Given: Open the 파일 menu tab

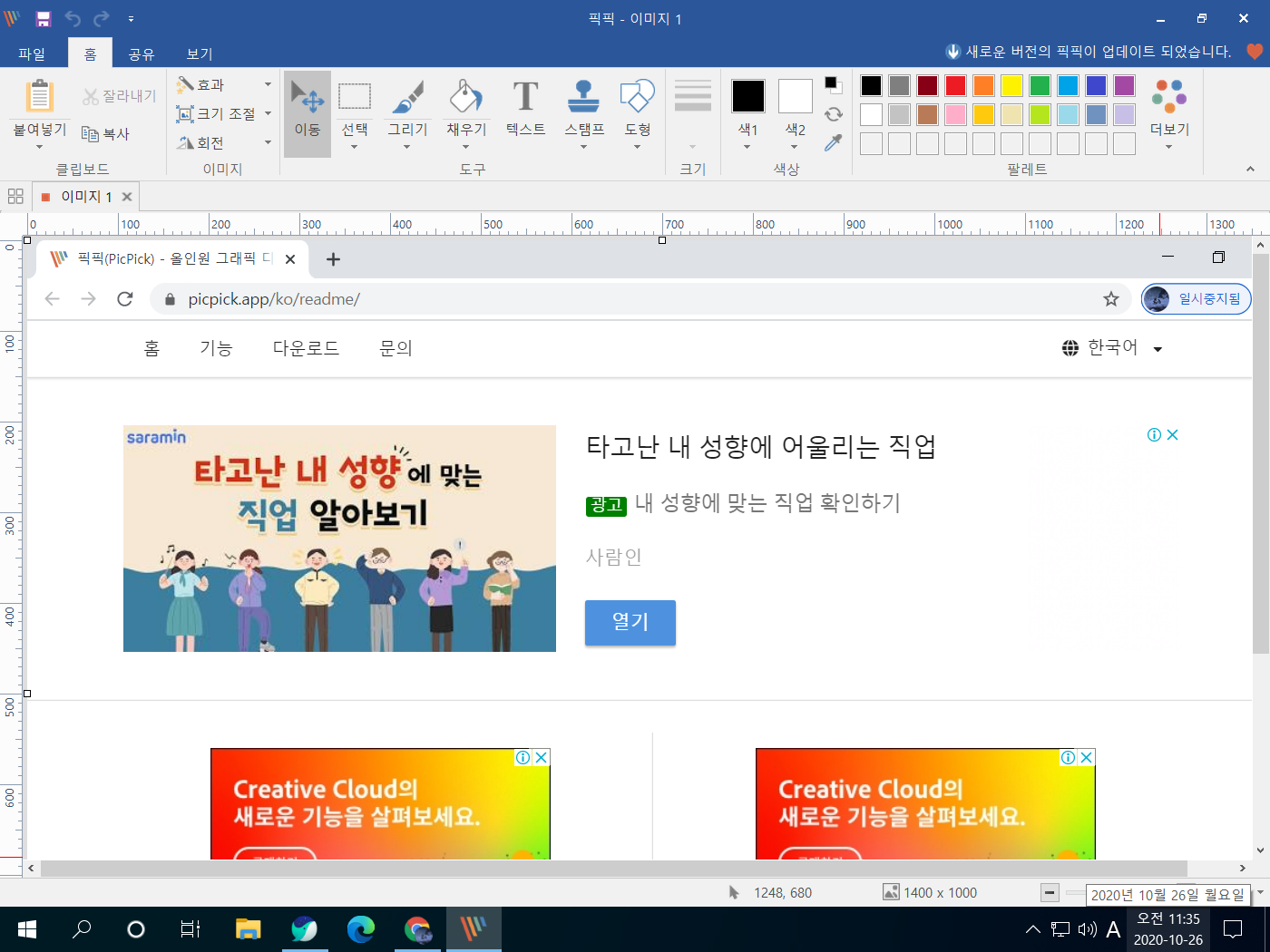Looking at the screenshot, I should click(x=32, y=53).
